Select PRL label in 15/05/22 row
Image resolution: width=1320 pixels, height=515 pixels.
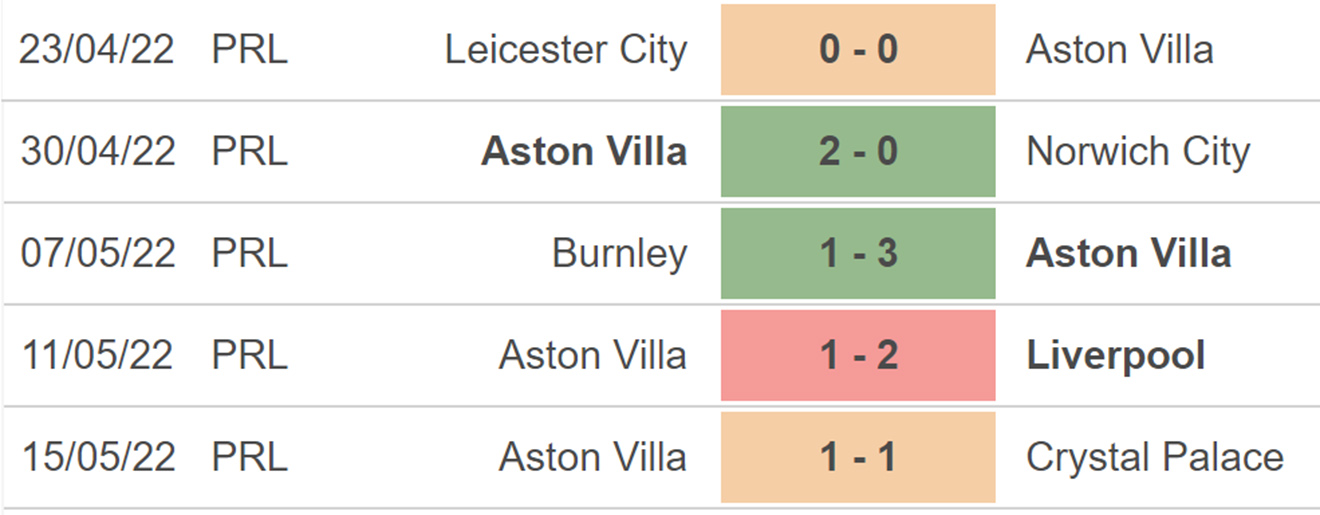pyautogui.click(x=250, y=458)
